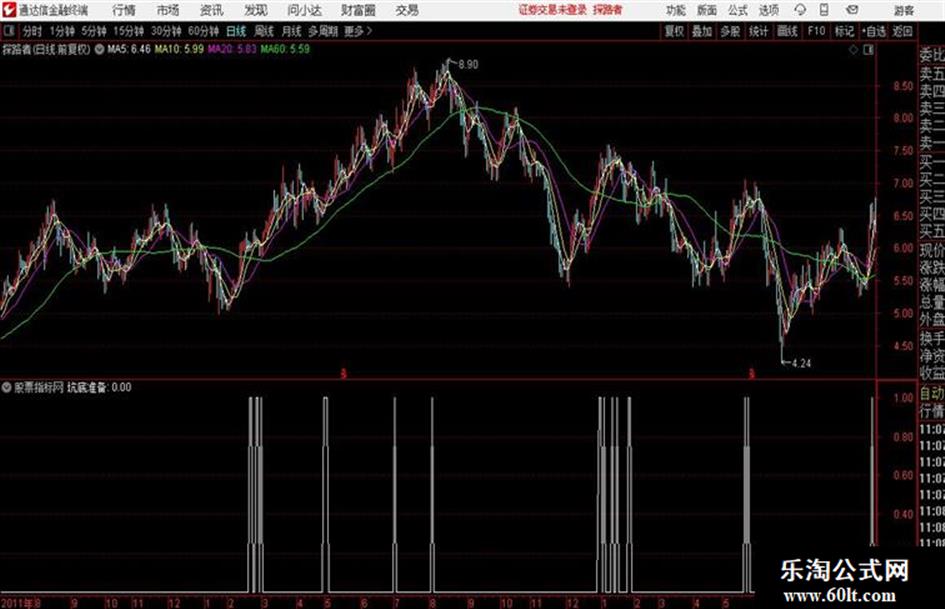This screenshot has width=945, height=609.
Task: Click the MA10: 5.99 indicator value
Action: point(179,49)
